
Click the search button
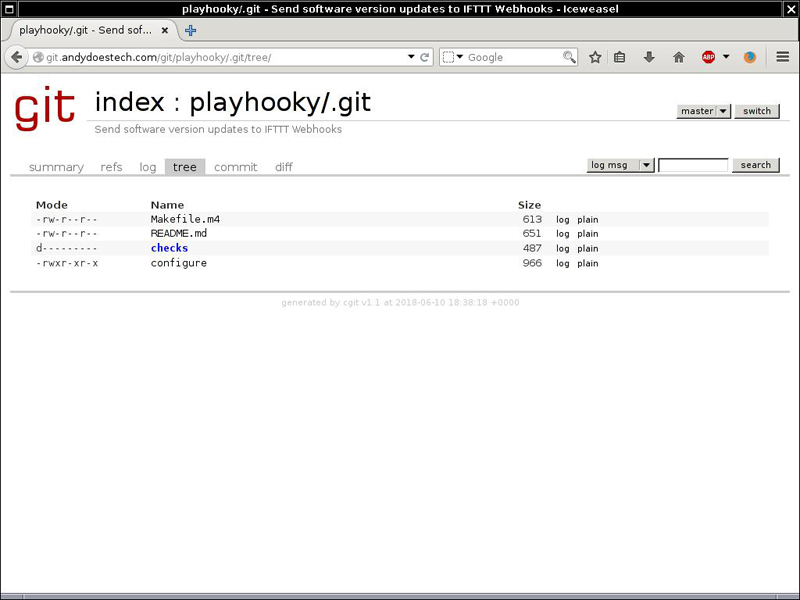(x=756, y=165)
